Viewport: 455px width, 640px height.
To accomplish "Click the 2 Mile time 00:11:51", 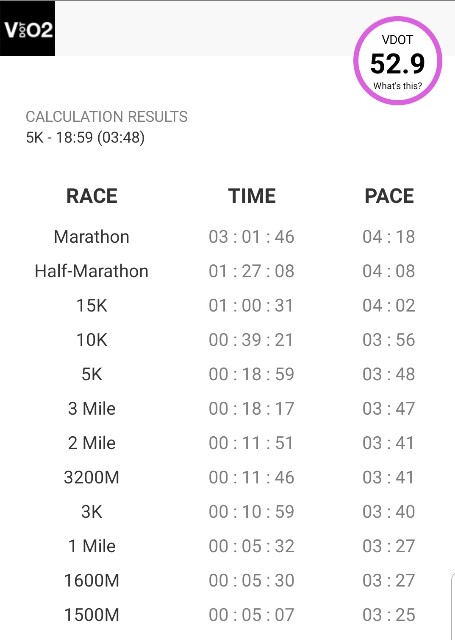I will (x=251, y=443).
